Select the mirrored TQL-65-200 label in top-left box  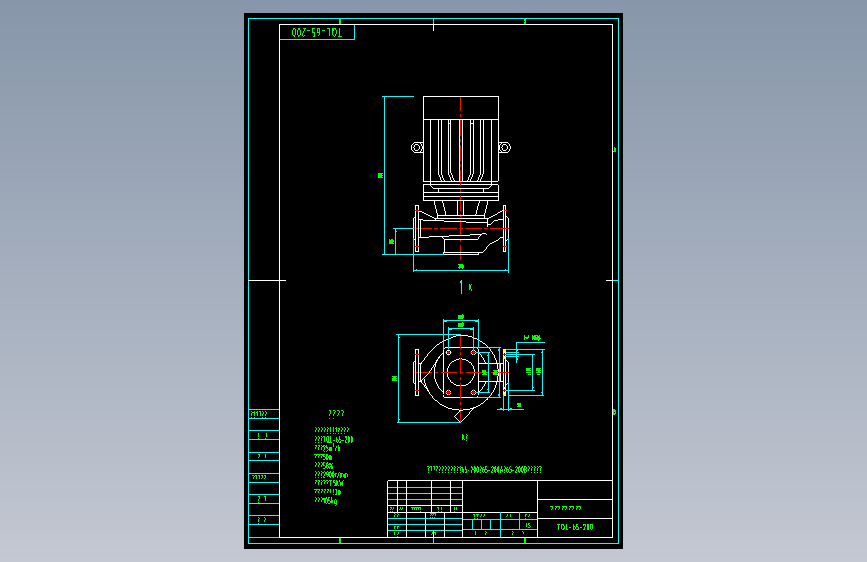point(317,33)
